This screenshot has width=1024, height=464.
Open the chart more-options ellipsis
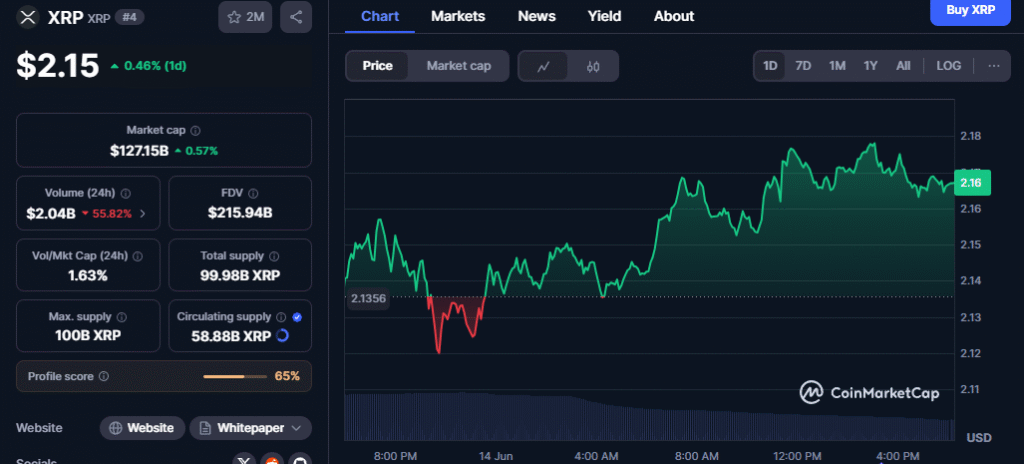[x=994, y=65]
